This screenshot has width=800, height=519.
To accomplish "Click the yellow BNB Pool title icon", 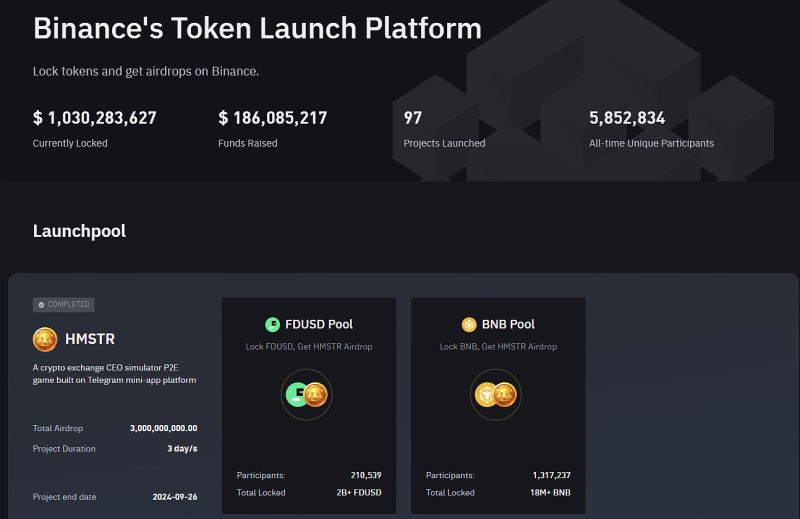I will pos(469,325).
